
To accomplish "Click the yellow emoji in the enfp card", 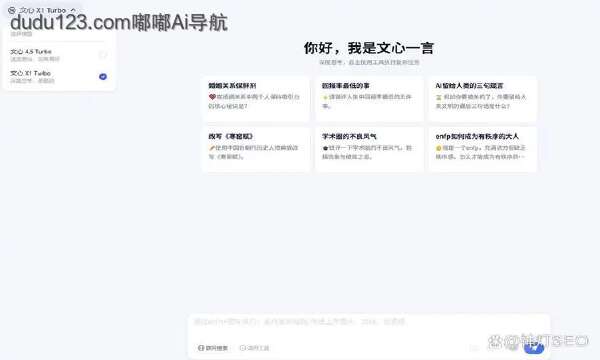I will [439, 148].
